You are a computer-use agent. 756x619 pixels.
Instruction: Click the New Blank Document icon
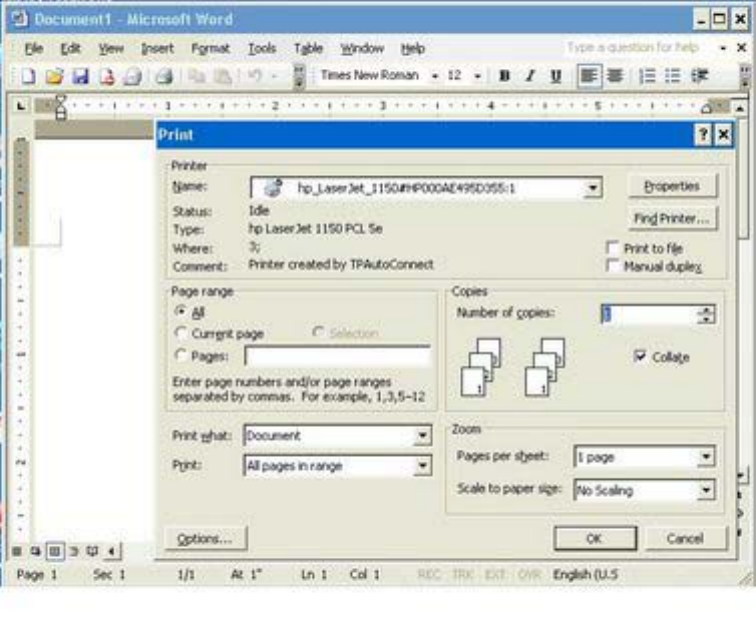point(28,76)
